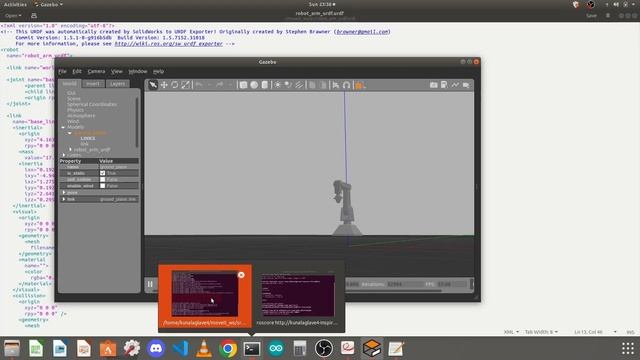Viewport: 640px width, 360px height.
Task: Open OBS Studio from the dock
Action: click(324, 349)
